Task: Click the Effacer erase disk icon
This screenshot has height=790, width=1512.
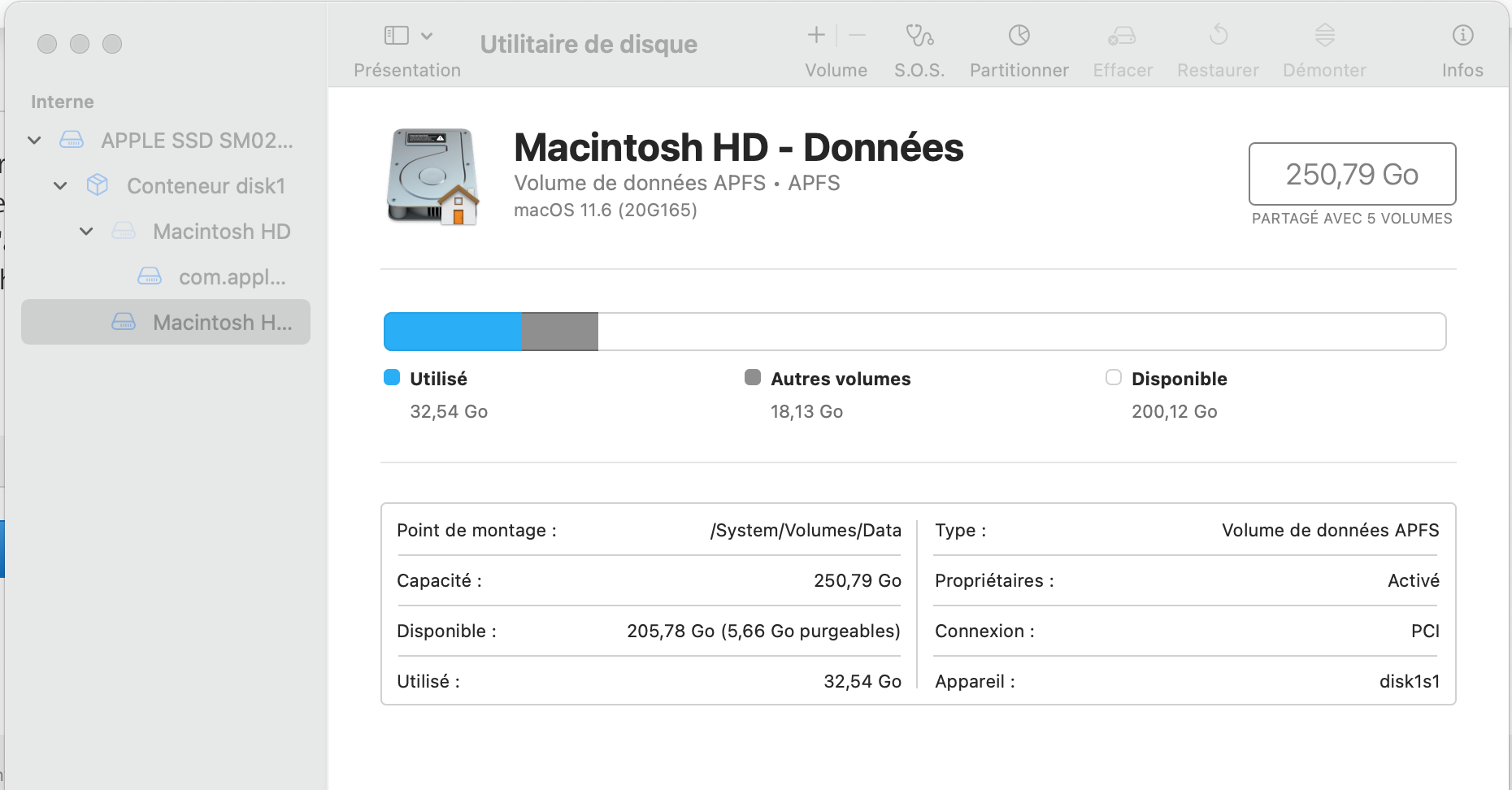Action: click(x=1122, y=36)
